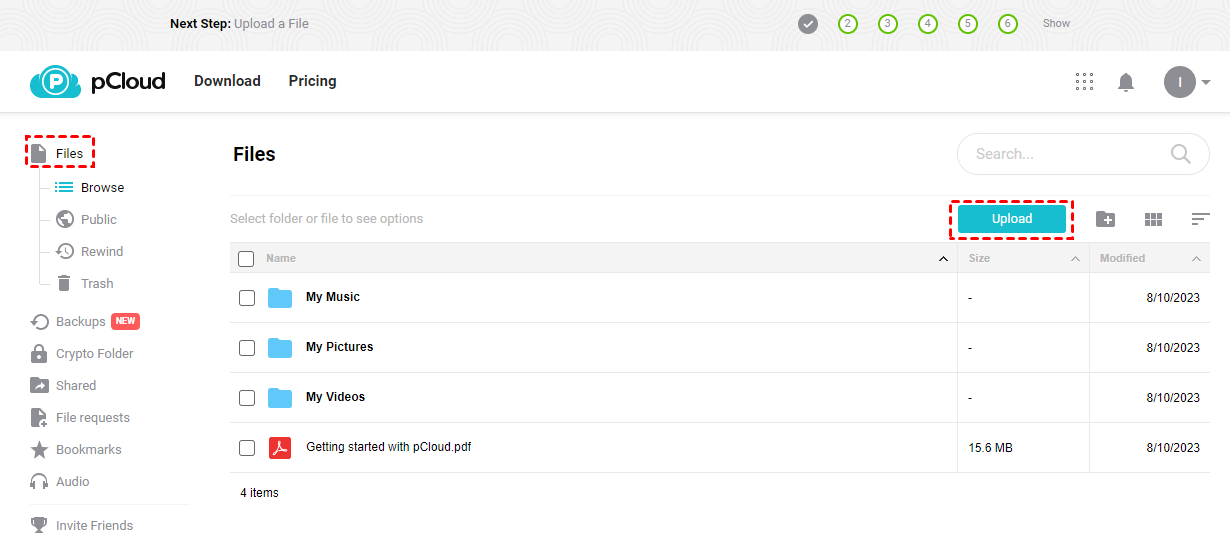Click the new folder icon
The image size is (1230, 560).
1105,219
